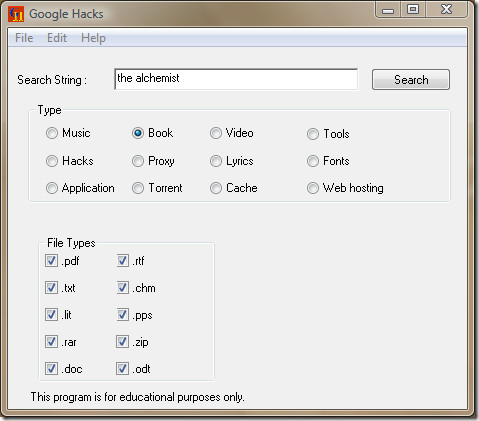Minimize the Google Hacks window
The image size is (479, 421).
pyautogui.click(x=388, y=10)
